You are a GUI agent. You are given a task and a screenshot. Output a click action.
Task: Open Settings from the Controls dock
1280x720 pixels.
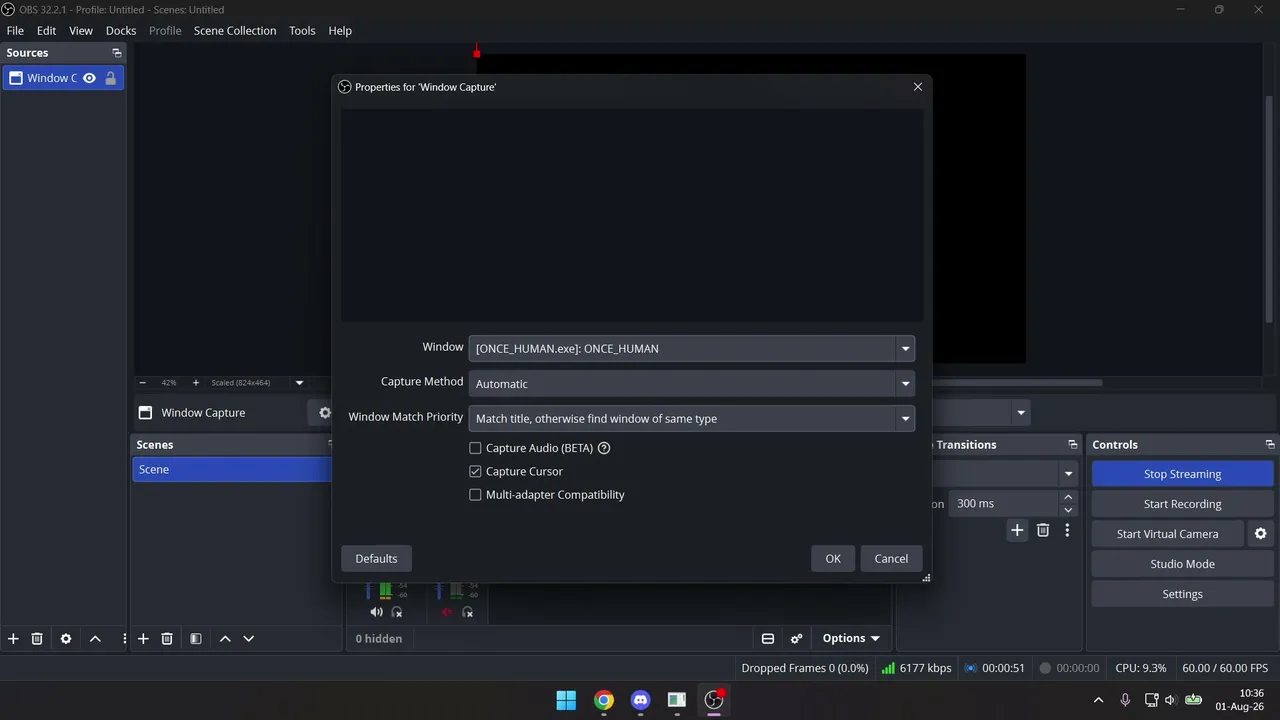point(1182,594)
